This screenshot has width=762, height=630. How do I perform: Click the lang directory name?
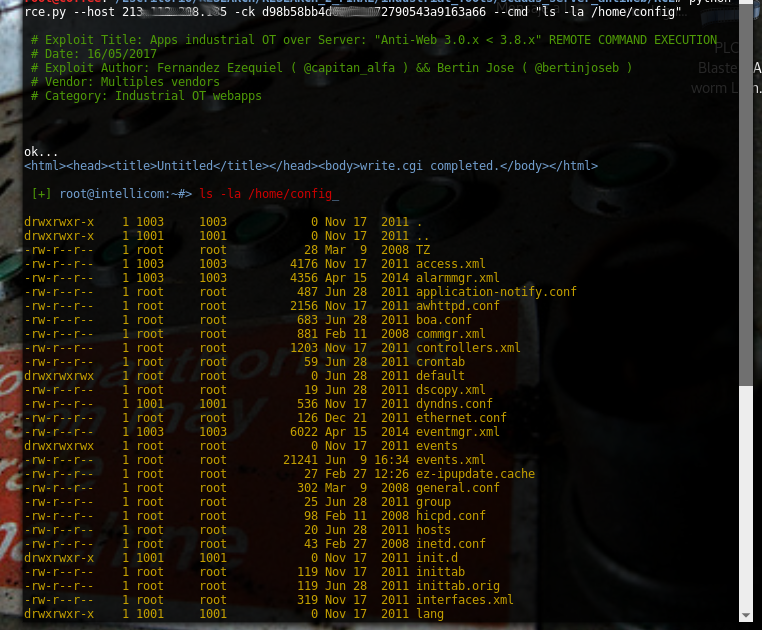pyautogui.click(x=430, y=614)
